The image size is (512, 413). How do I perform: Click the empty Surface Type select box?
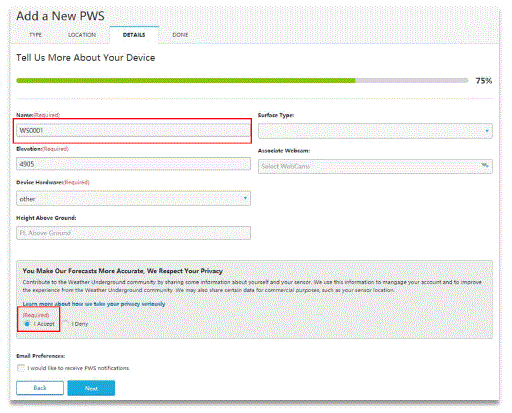click(375, 131)
